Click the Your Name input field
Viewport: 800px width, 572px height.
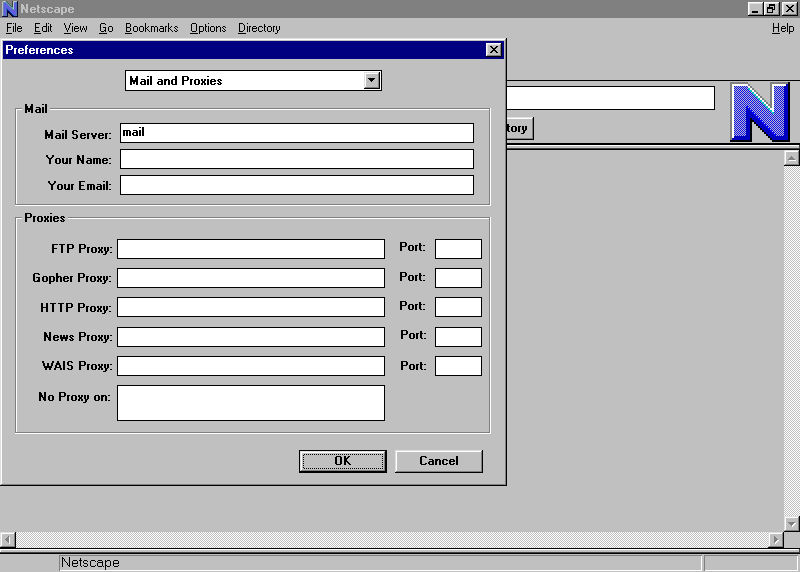tap(296, 159)
